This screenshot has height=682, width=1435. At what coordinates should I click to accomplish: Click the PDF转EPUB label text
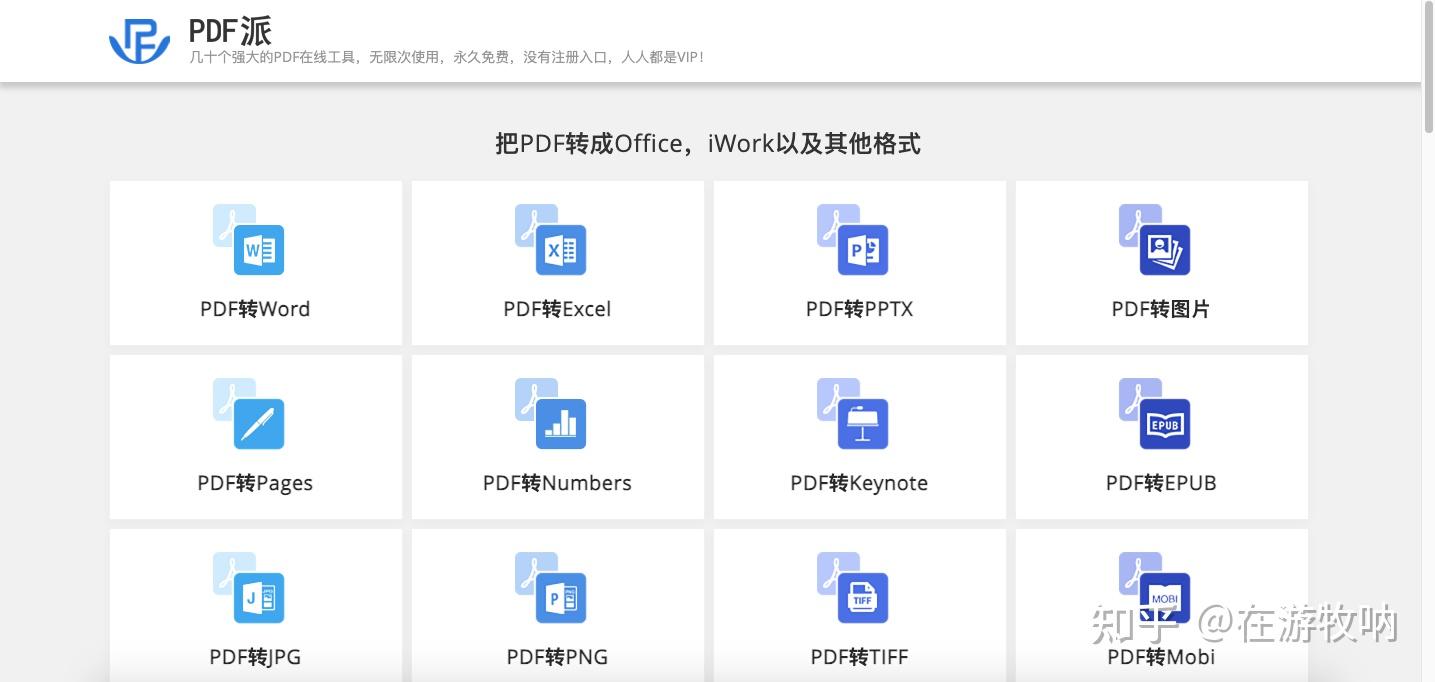click(1161, 483)
